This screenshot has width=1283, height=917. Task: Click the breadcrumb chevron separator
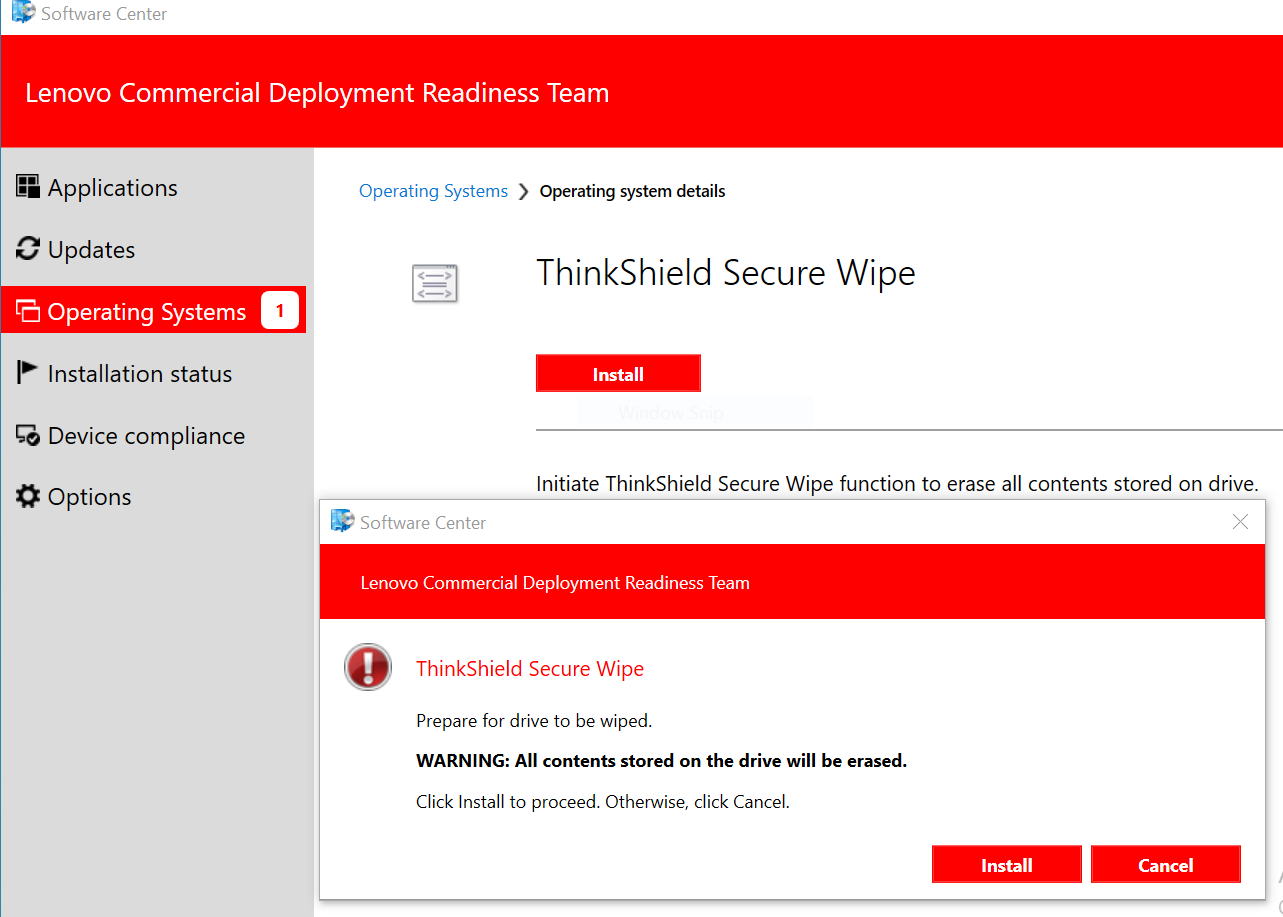[524, 192]
